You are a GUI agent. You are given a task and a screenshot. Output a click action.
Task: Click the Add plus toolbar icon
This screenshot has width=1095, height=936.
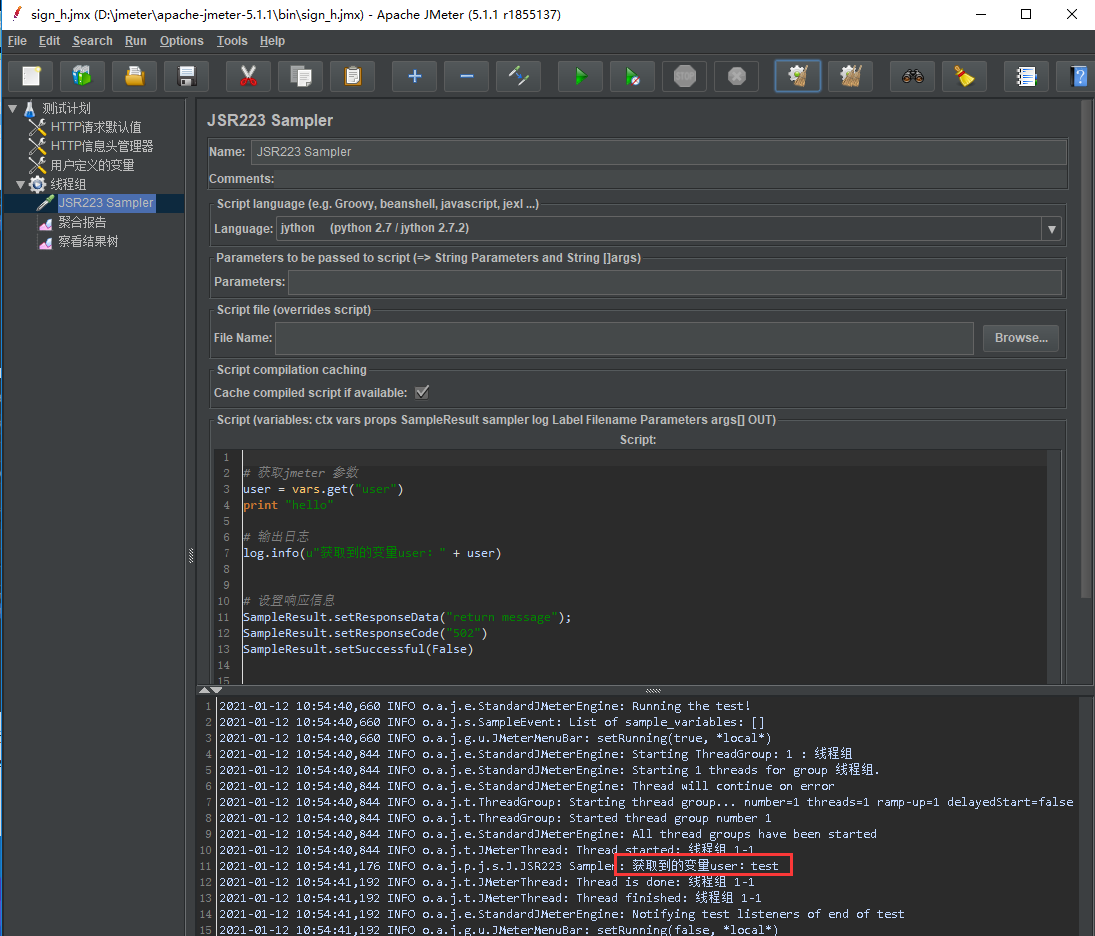coord(414,76)
